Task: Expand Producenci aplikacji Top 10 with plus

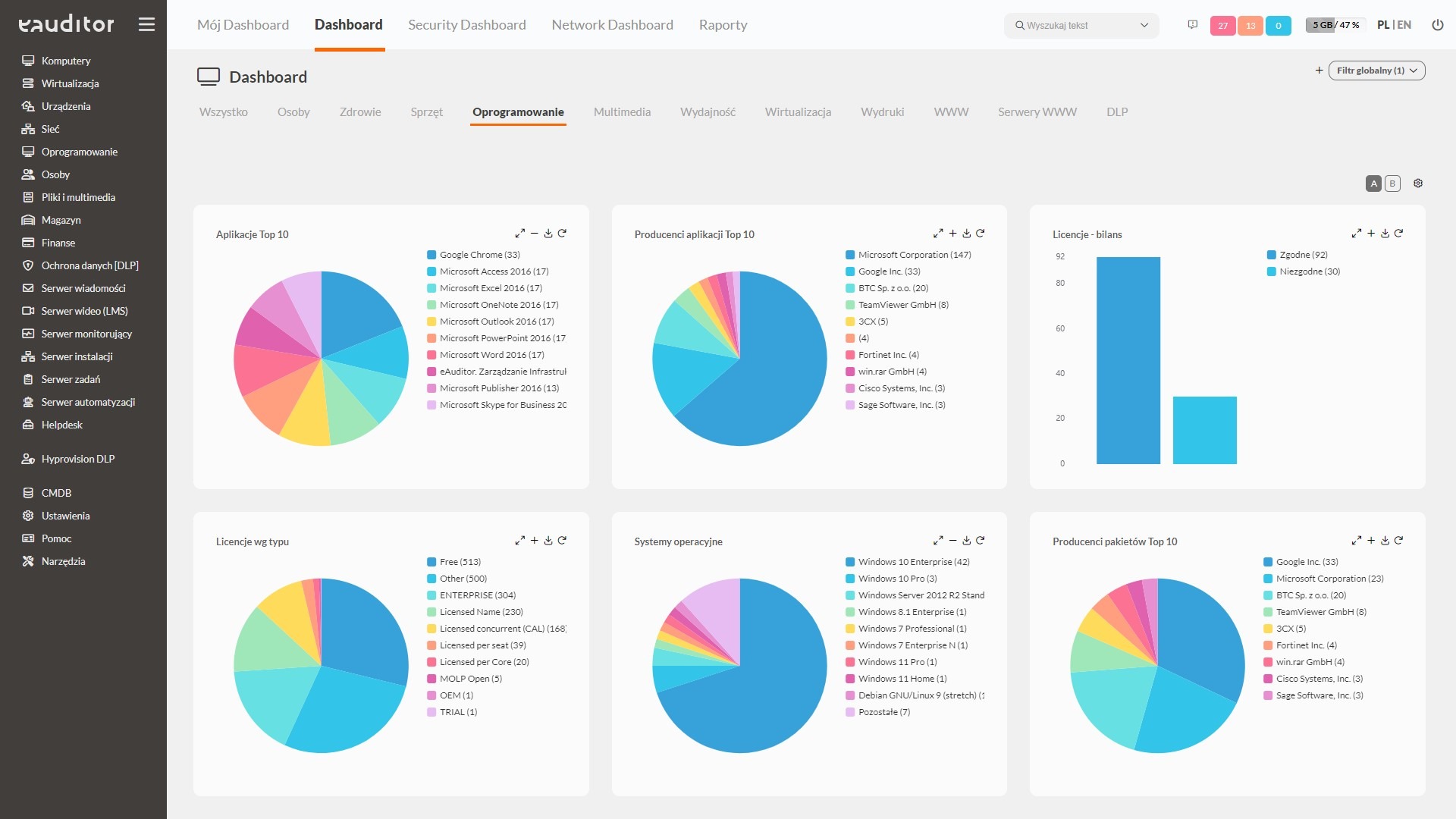Action: click(952, 234)
